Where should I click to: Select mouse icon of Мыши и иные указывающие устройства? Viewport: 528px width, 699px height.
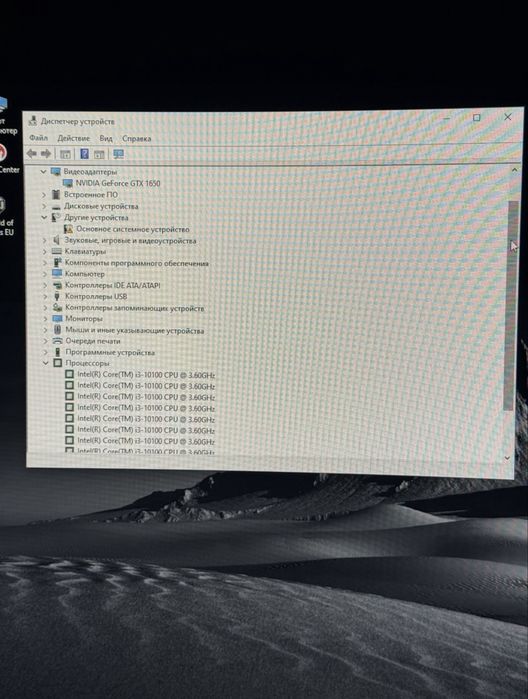click(58, 330)
